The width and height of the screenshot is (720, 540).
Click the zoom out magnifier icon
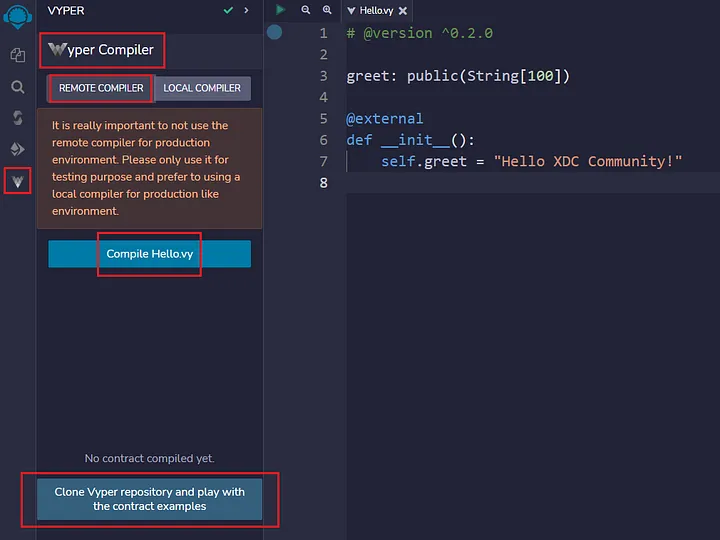pos(305,10)
